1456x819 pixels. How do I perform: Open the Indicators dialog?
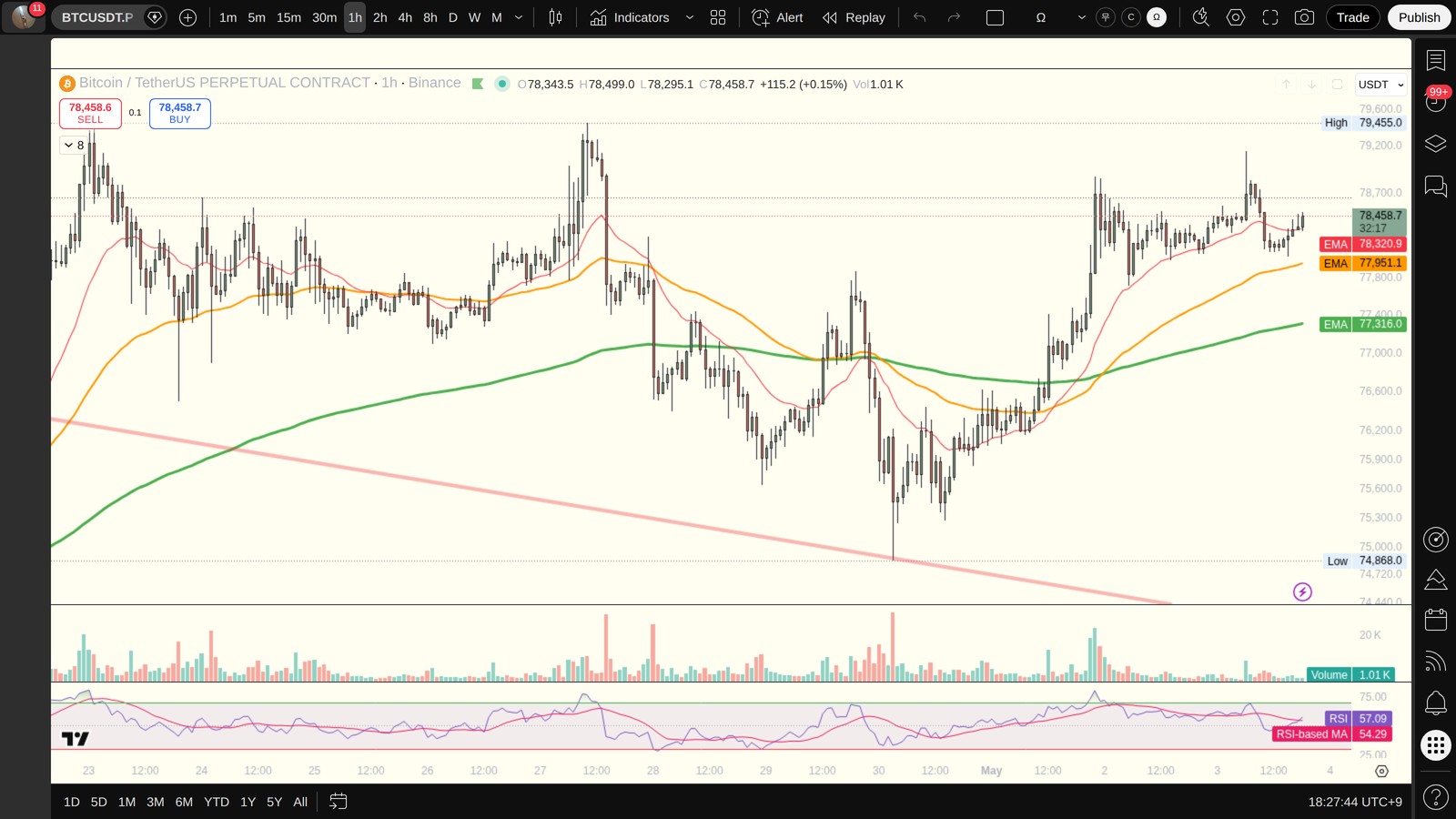[x=630, y=17]
